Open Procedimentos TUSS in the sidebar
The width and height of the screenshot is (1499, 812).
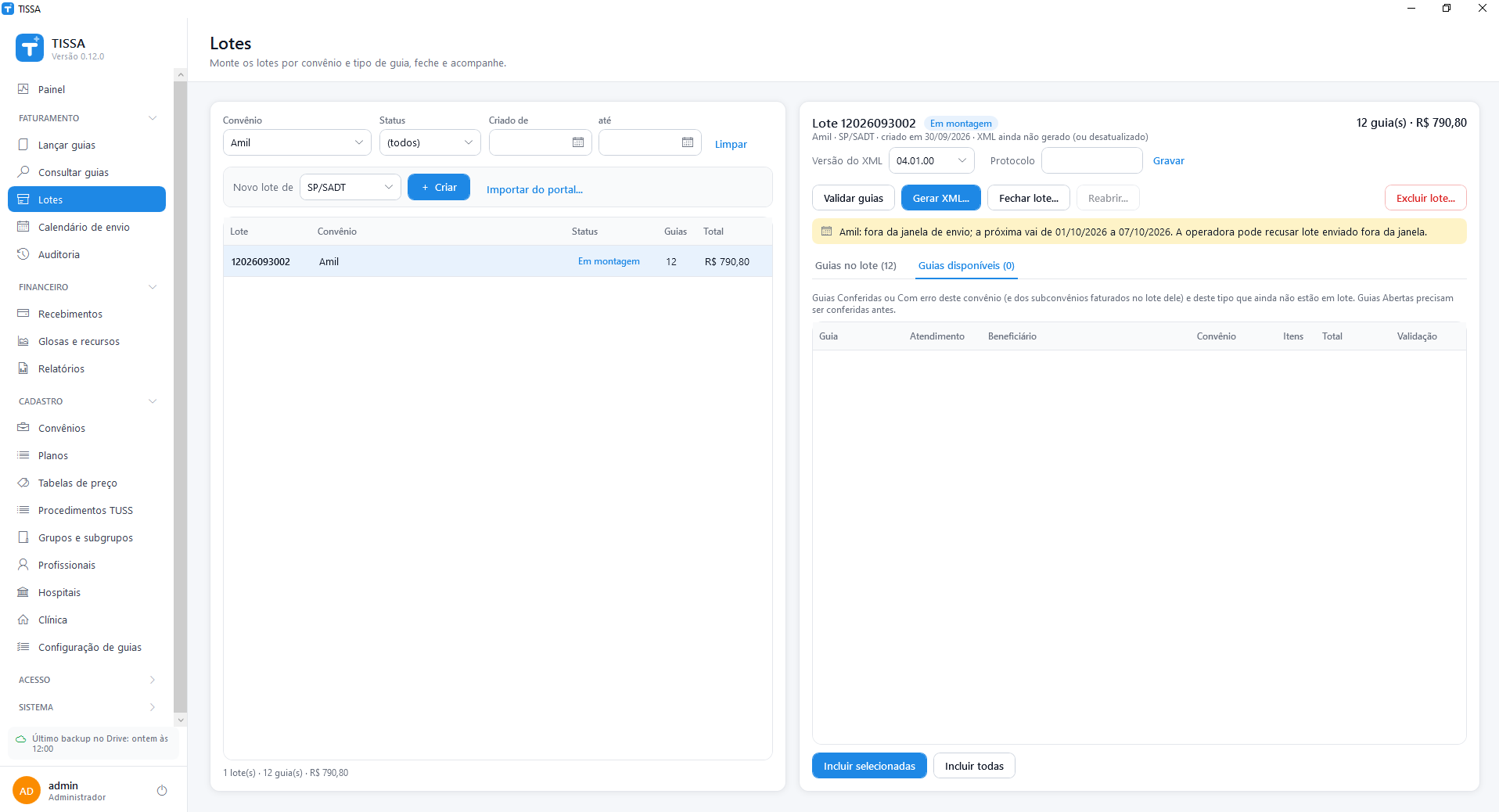pyautogui.click(x=87, y=510)
